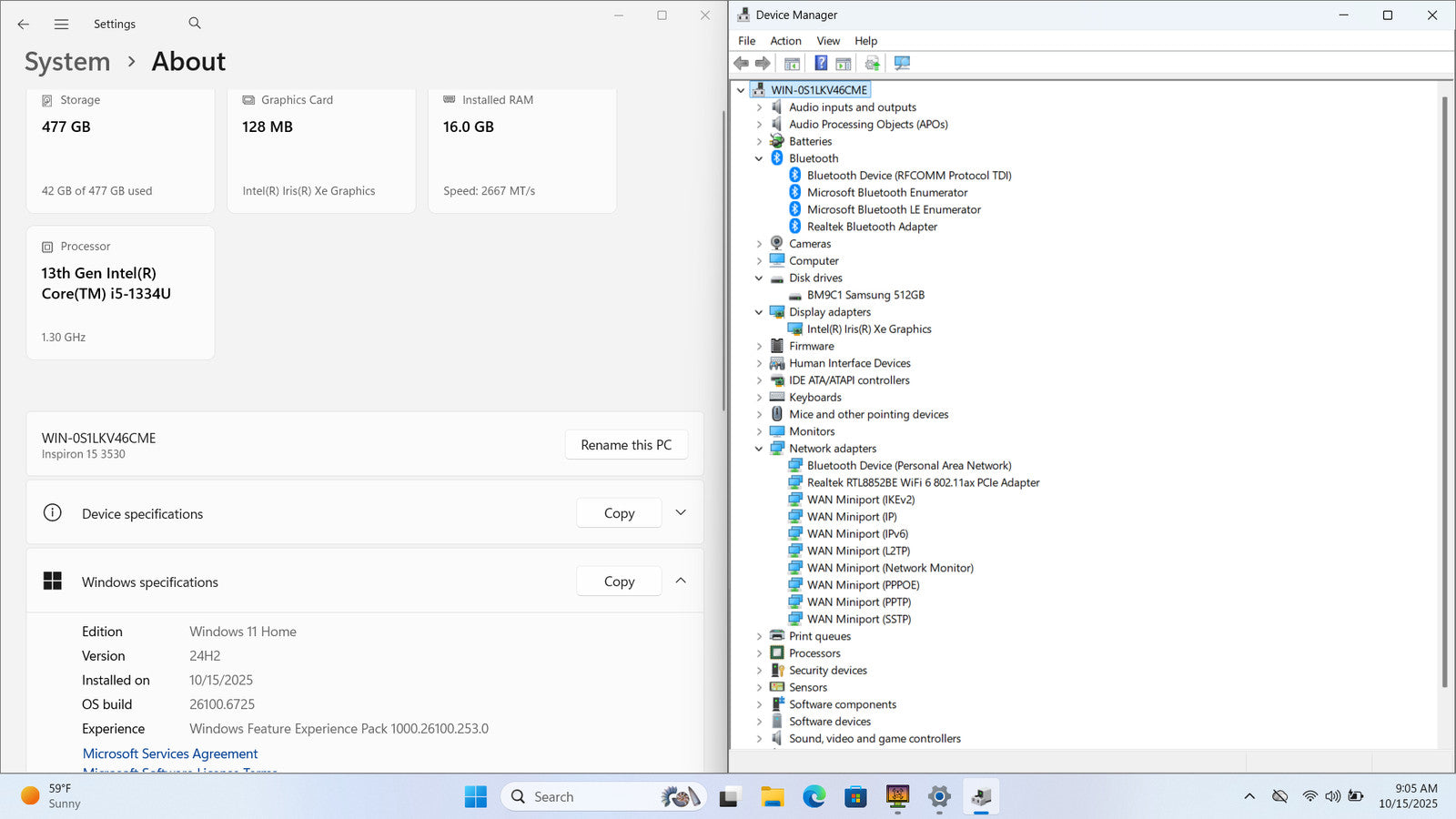Click the Wi-Fi icon in system tray

tap(1309, 796)
